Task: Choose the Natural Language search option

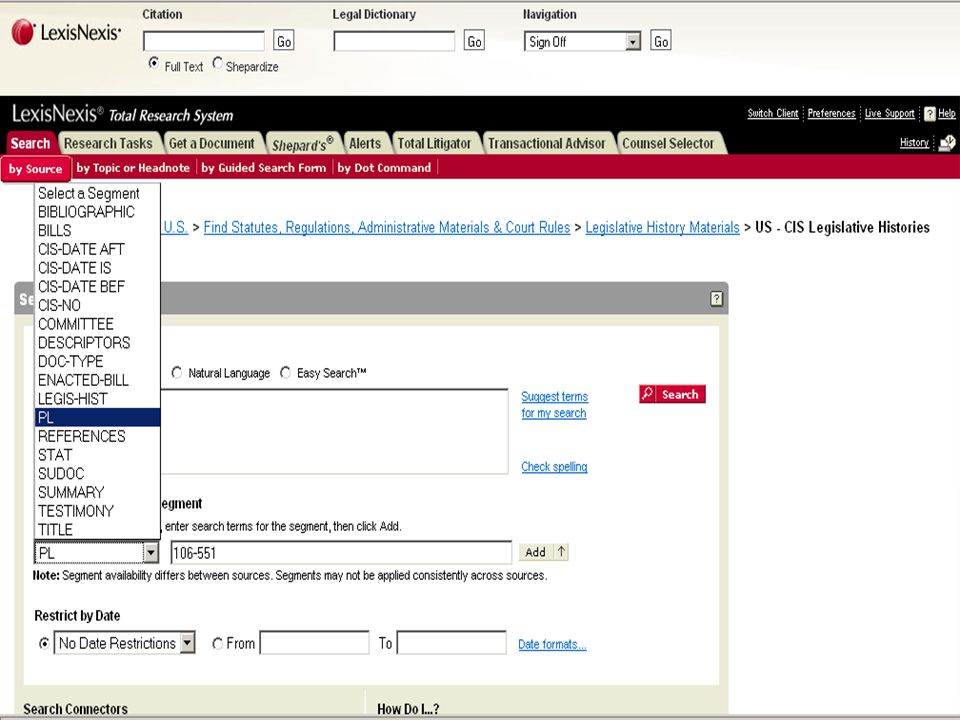Action: [x=177, y=372]
